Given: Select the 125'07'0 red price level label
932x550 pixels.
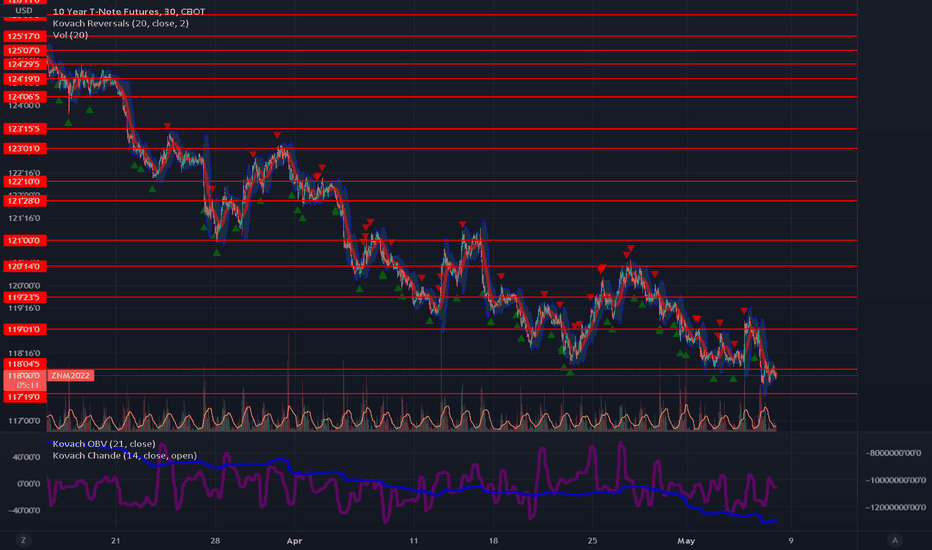Looking at the screenshot, I should [x=24, y=51].
